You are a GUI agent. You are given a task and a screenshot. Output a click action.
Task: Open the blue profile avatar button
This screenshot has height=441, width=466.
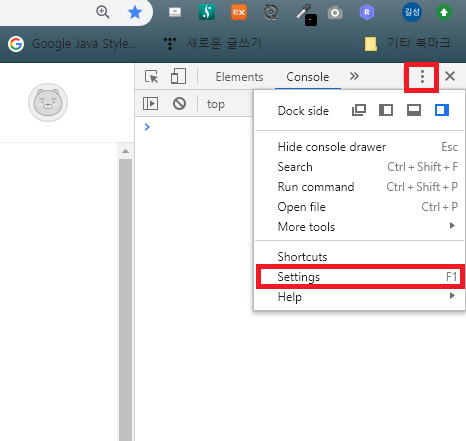[x=412, y=12]
